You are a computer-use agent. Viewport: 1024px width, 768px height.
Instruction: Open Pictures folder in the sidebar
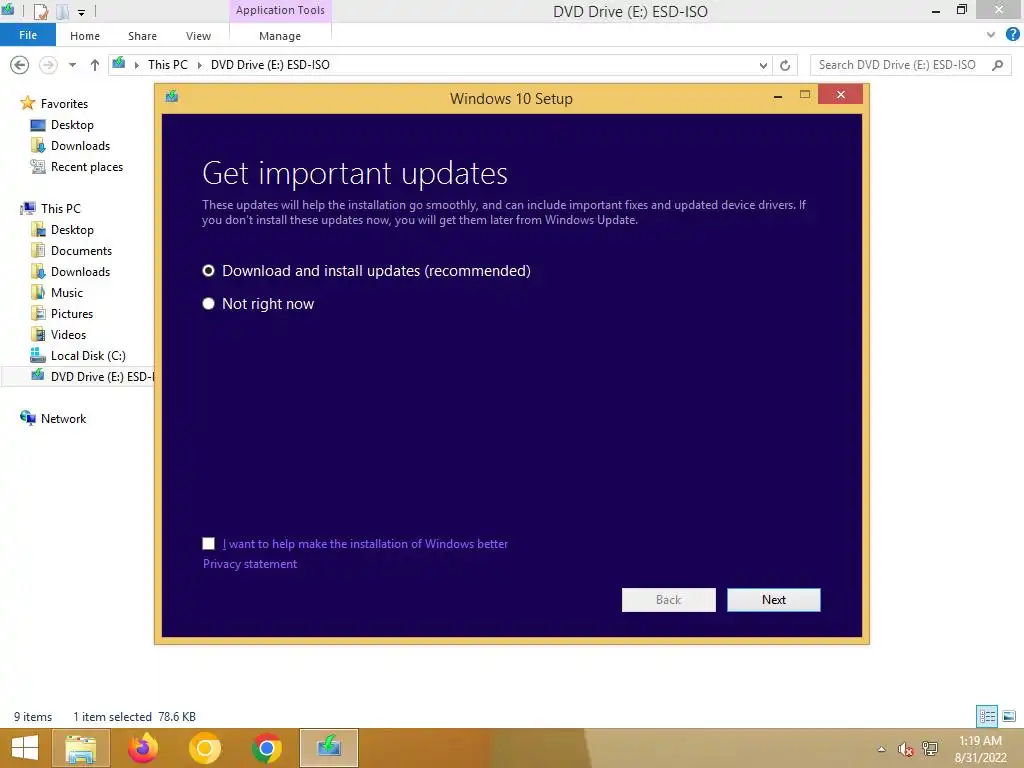pyautogui.click(x=72, y=313)
